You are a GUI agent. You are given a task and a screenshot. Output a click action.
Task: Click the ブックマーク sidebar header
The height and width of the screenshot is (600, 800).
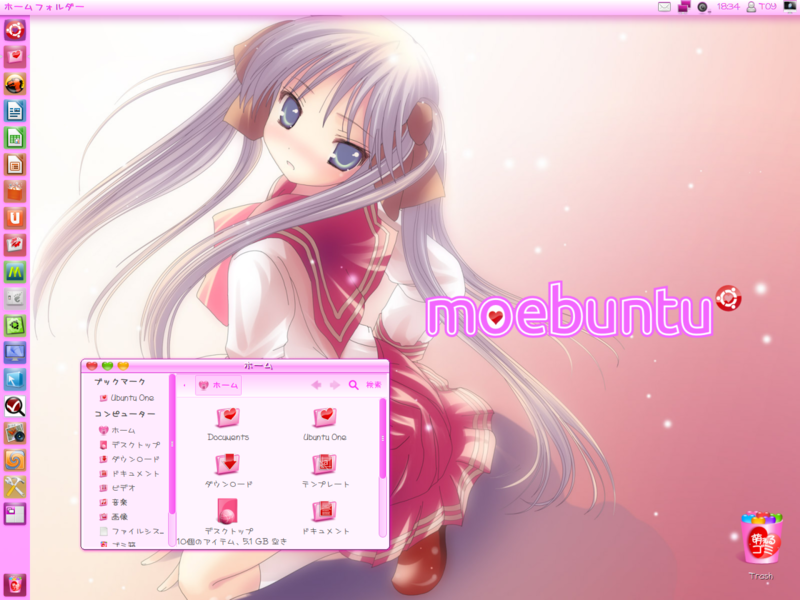coord(120,382)
